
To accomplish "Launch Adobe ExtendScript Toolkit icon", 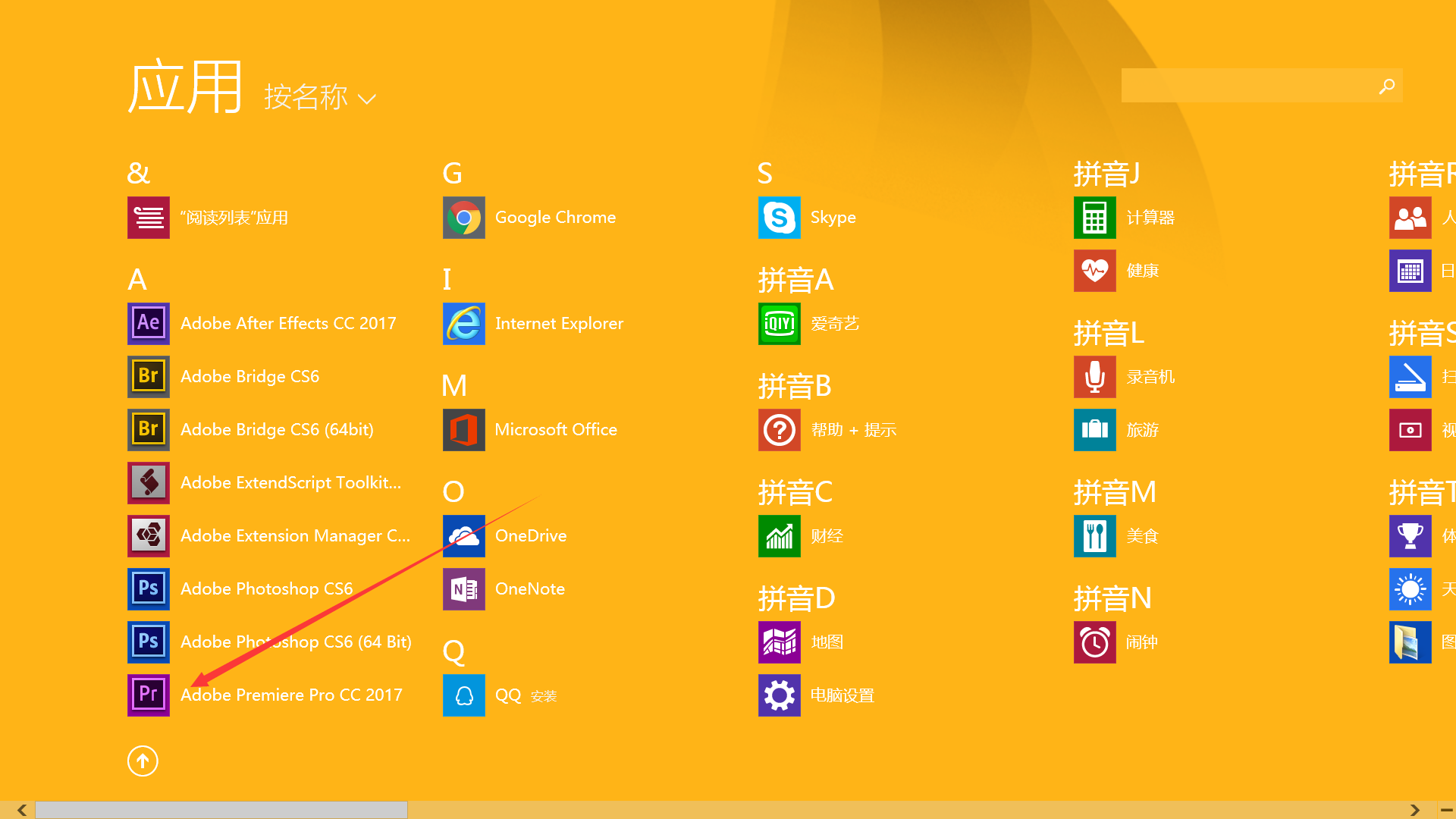I will (x=149, y=483).
